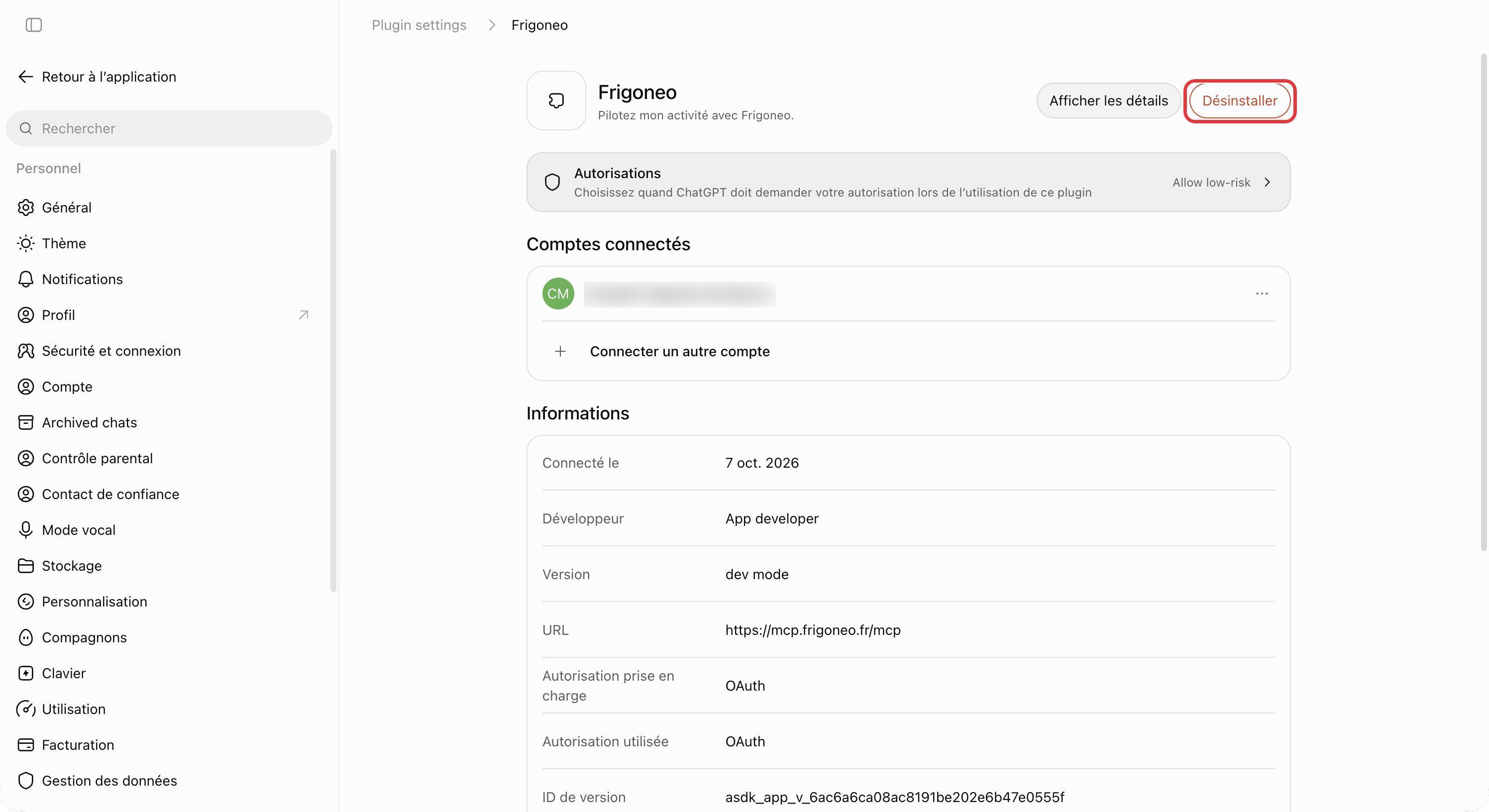Click Connecter un autre compte
Screen dimensions: 1489x812
pyautogui.click(x=680, y=351)
